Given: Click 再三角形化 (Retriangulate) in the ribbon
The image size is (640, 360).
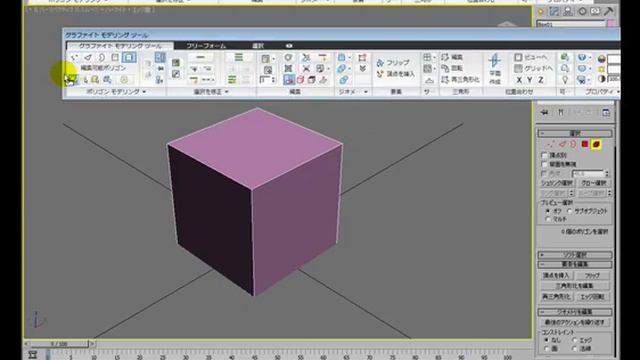Looking at the screenshot, I should (x=460, y=80).
